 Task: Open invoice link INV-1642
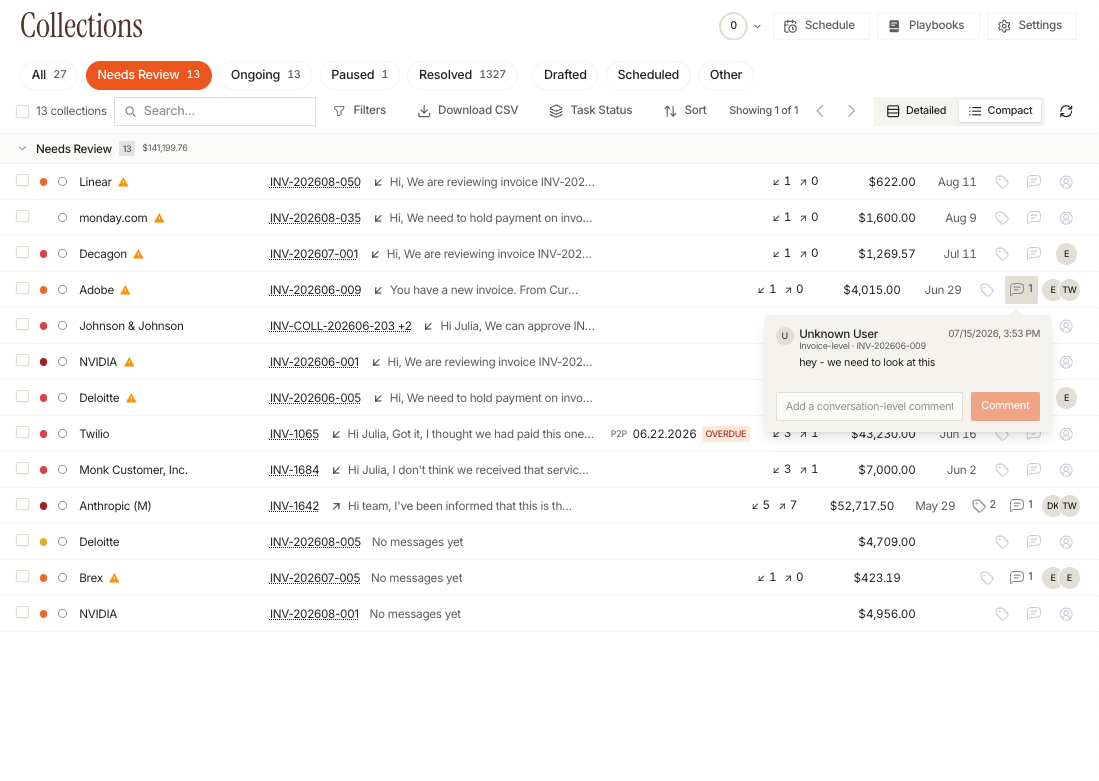point(294,505)
